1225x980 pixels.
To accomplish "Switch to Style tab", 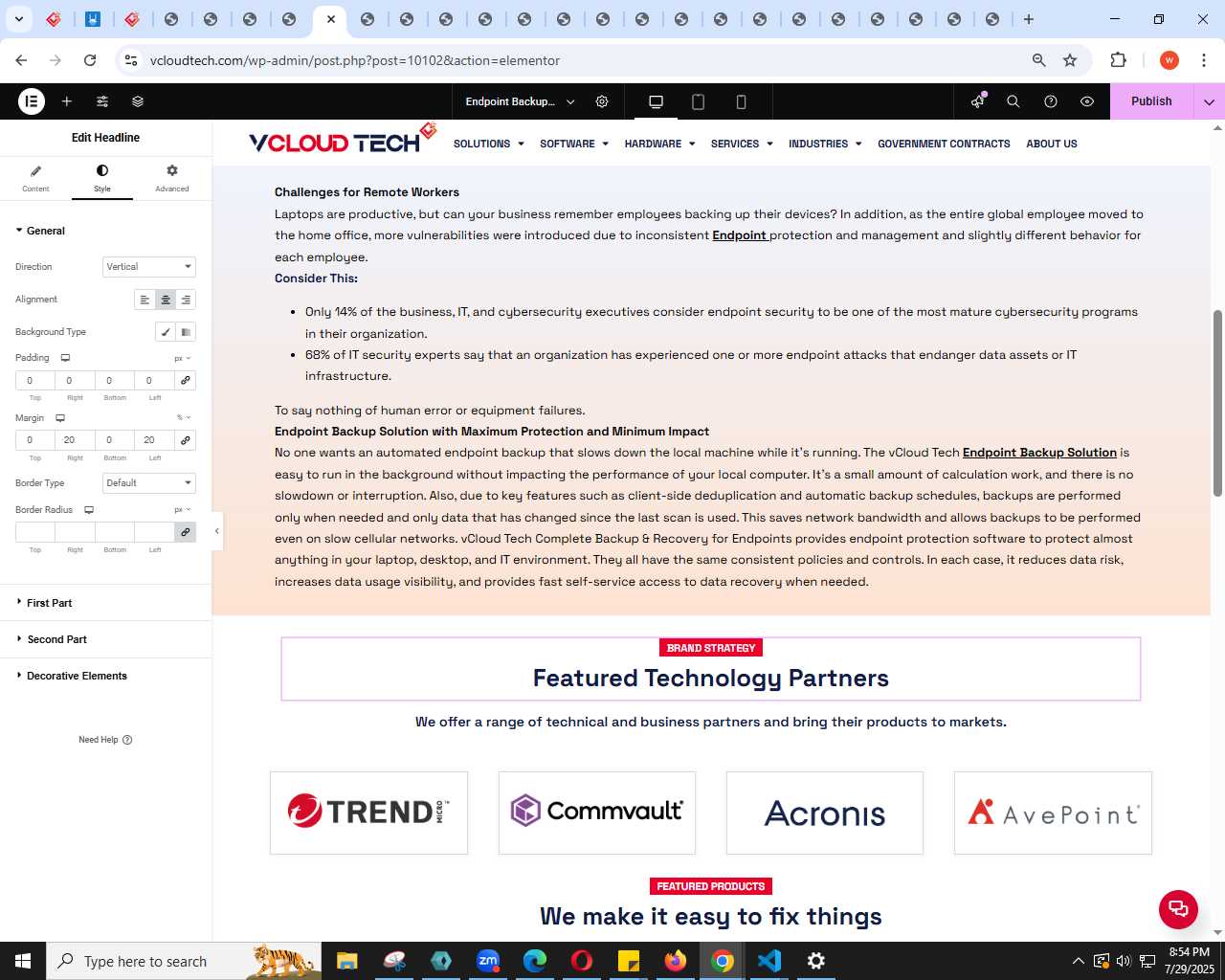I will point(102,178).
